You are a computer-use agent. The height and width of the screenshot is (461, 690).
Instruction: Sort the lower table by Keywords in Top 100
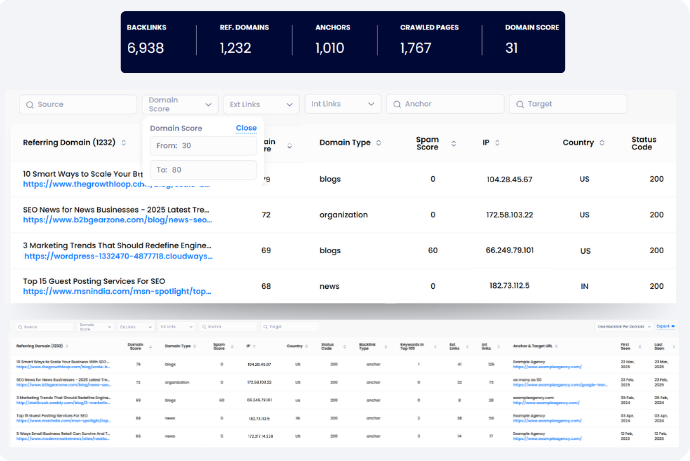point(435,347)
